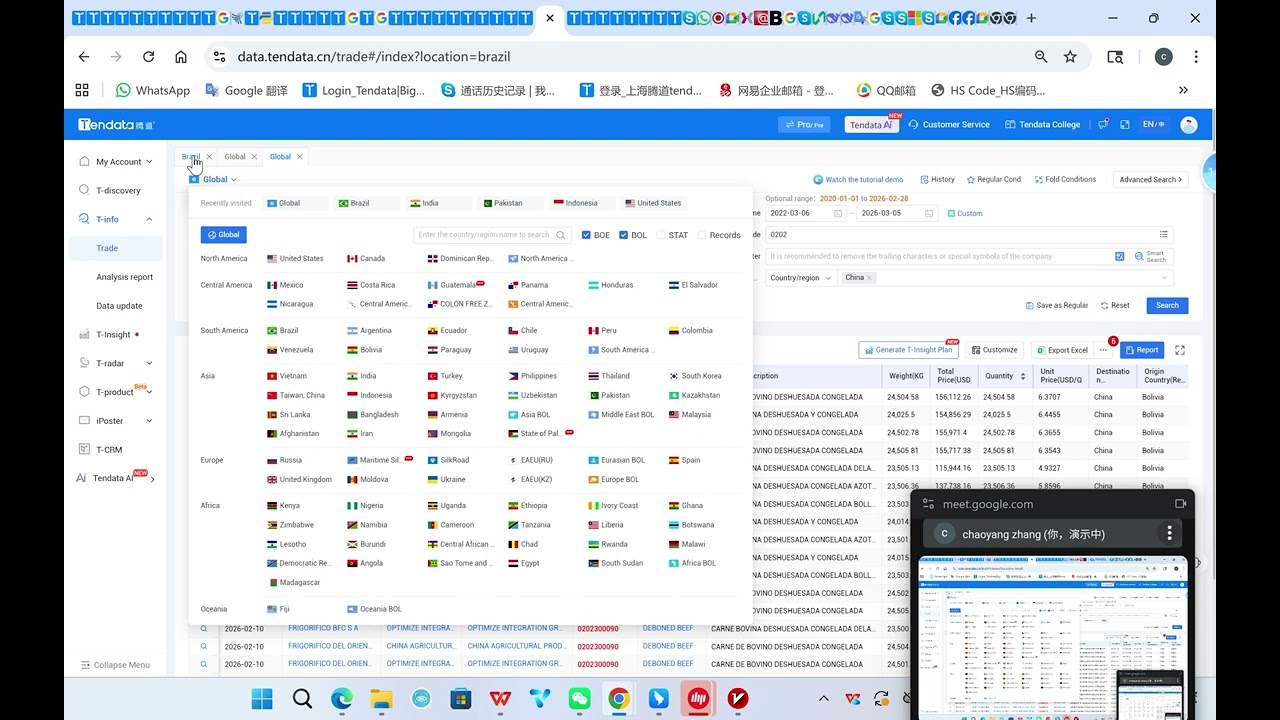Open WPS Office from the taskbar
Screen dimensions: 1280x720
pyautogui.click(x=500, y=698)
